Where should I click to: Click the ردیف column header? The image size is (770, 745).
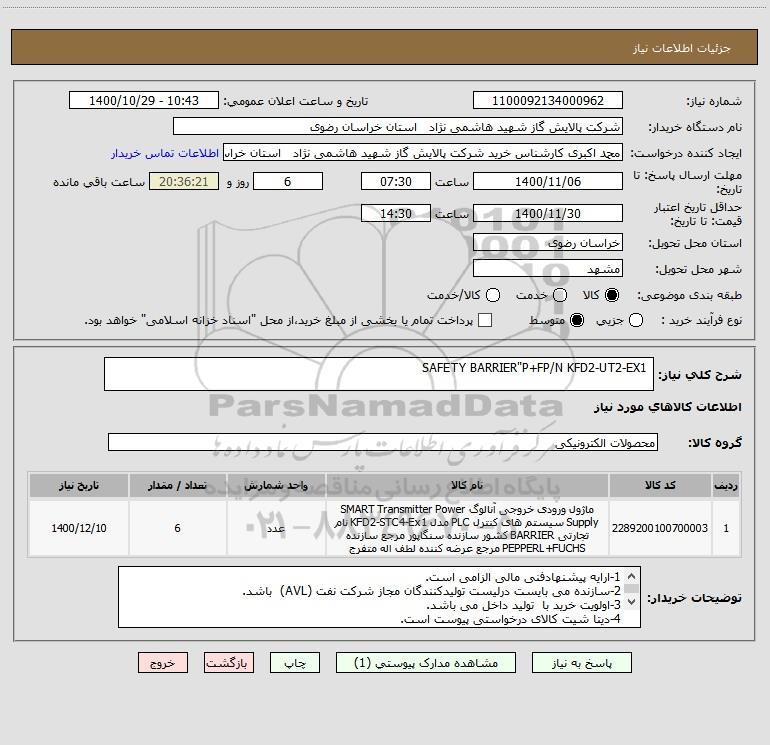(726, 485)
